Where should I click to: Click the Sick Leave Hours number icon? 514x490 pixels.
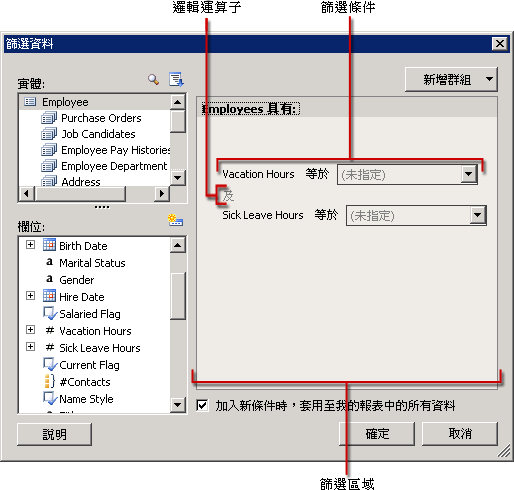(50, 347)
